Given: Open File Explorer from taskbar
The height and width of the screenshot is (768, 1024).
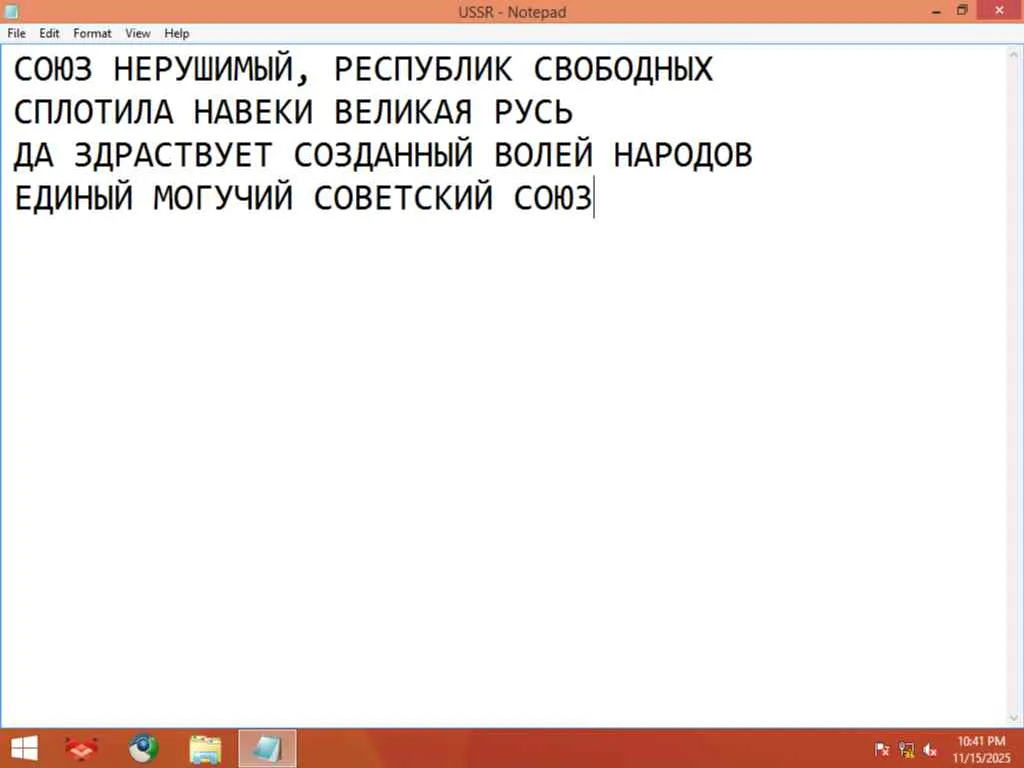Looking at the screenshot, I should click(x=205, y=749).
